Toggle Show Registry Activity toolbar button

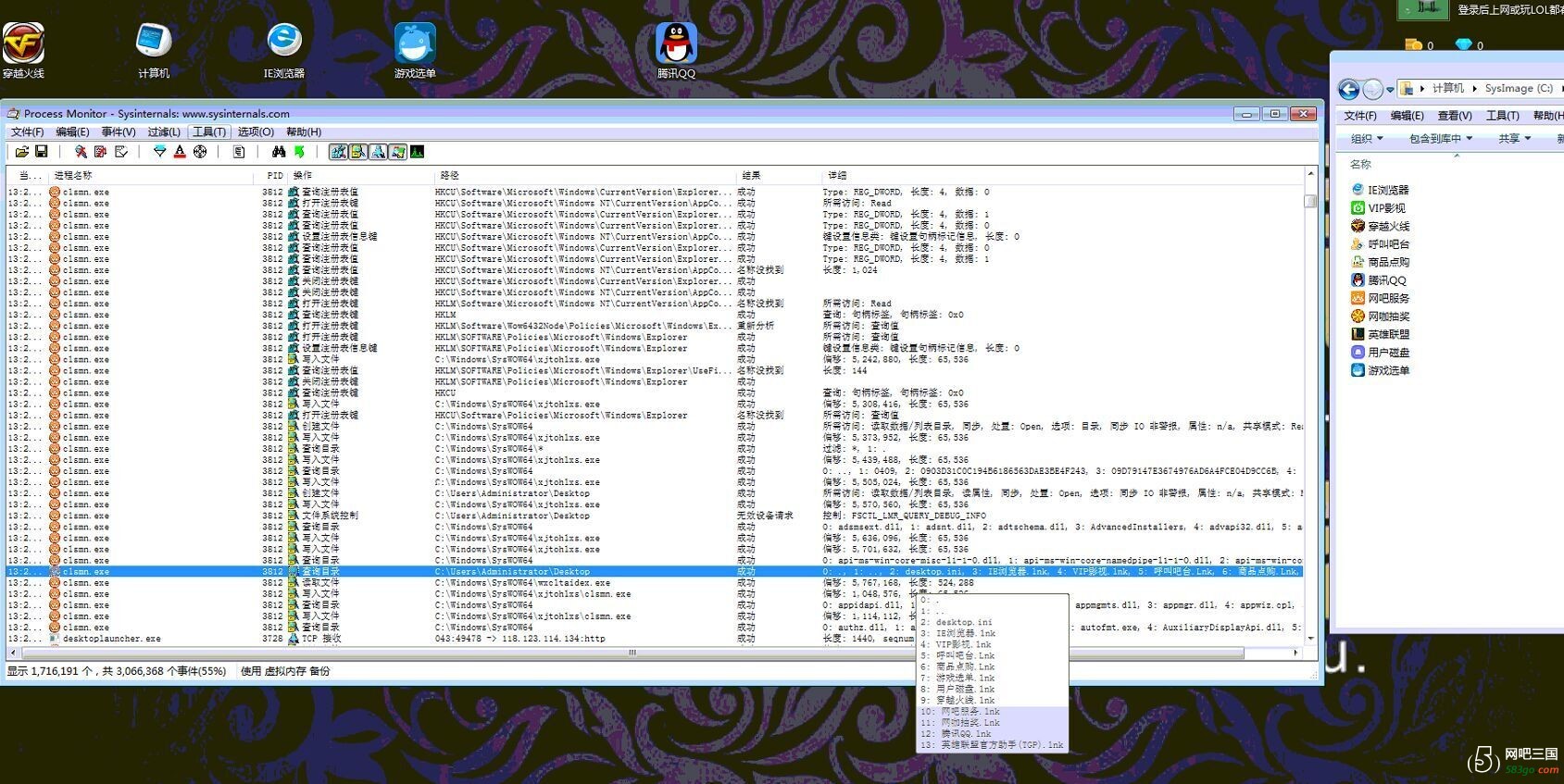point(338,152)
